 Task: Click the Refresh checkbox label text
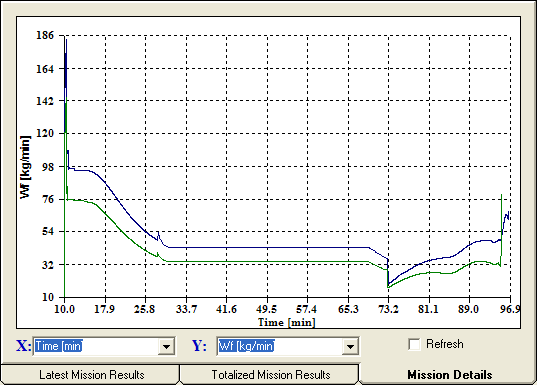coord(445,344)
